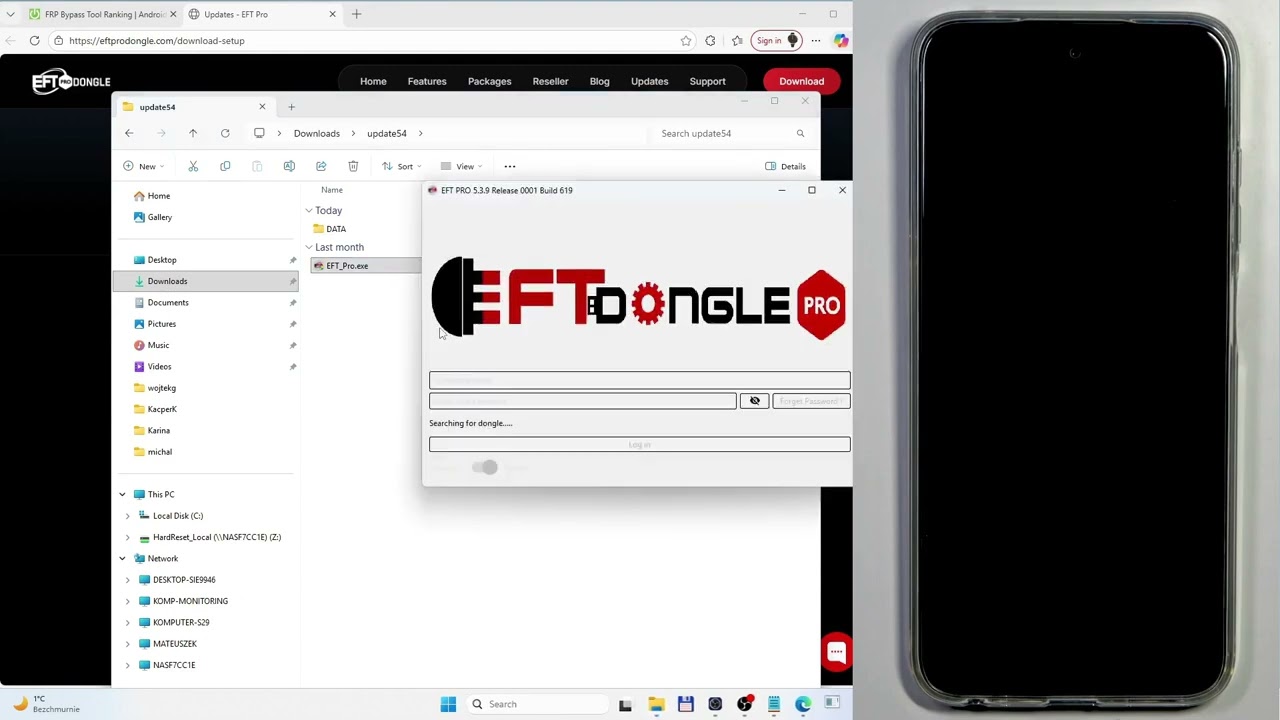
Task: Bookmark page with the star icon
Action: tap(686, 41)
